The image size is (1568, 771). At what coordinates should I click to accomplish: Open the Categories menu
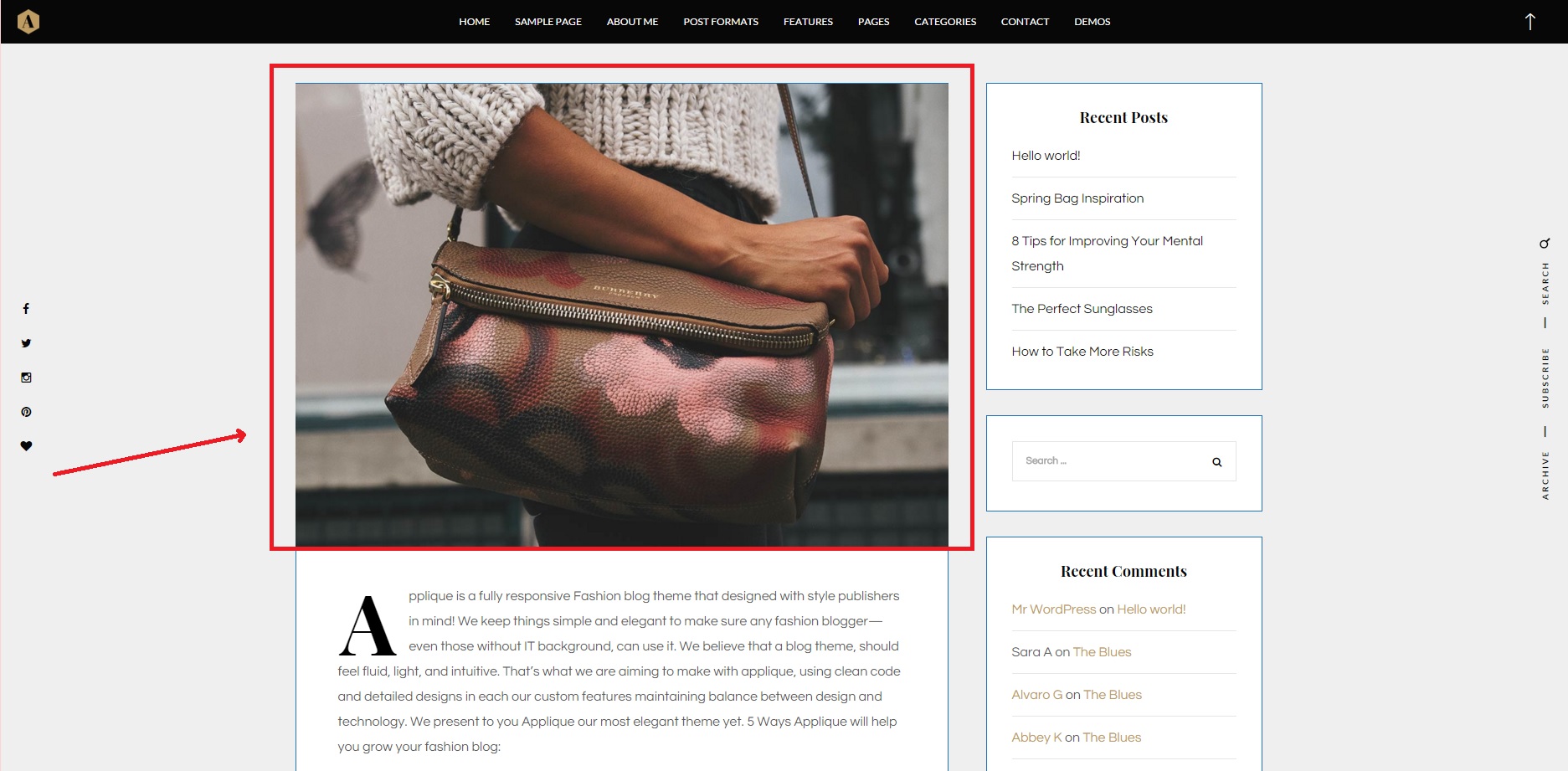(x=944, y=22)
